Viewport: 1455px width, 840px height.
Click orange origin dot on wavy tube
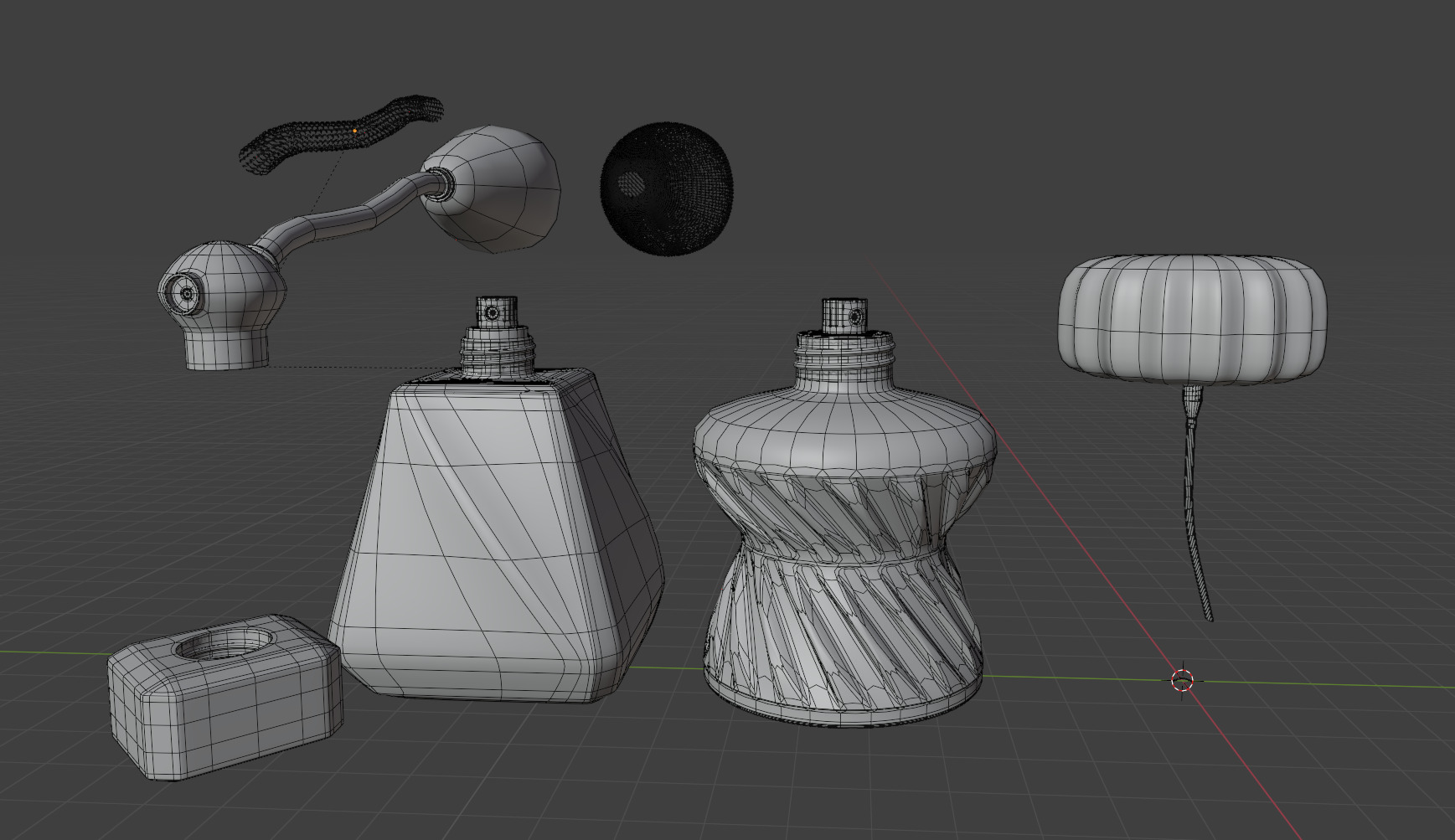(x=355, y=131)
